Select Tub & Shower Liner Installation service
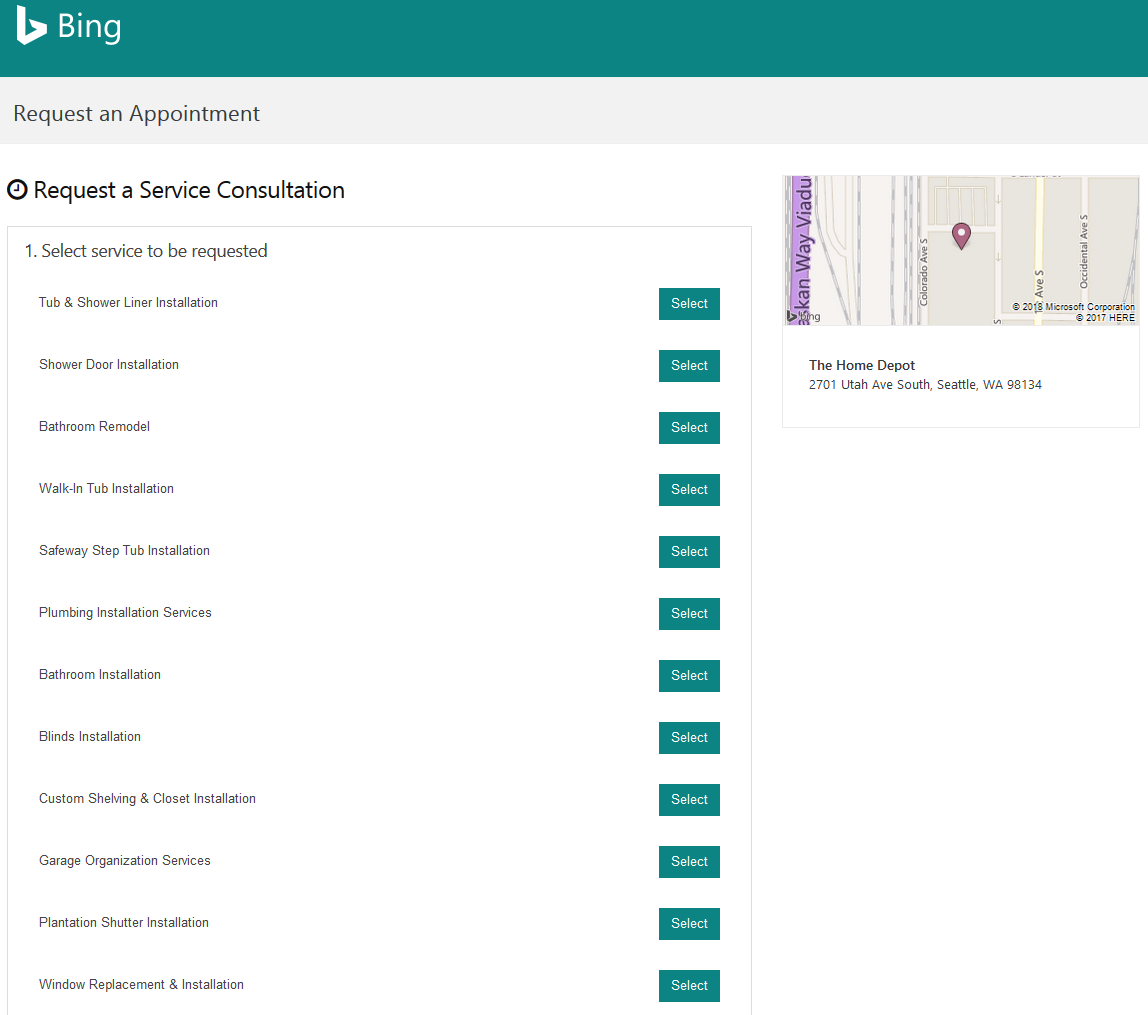This screenshot has height=1015, width=1148. click(689, 304)
